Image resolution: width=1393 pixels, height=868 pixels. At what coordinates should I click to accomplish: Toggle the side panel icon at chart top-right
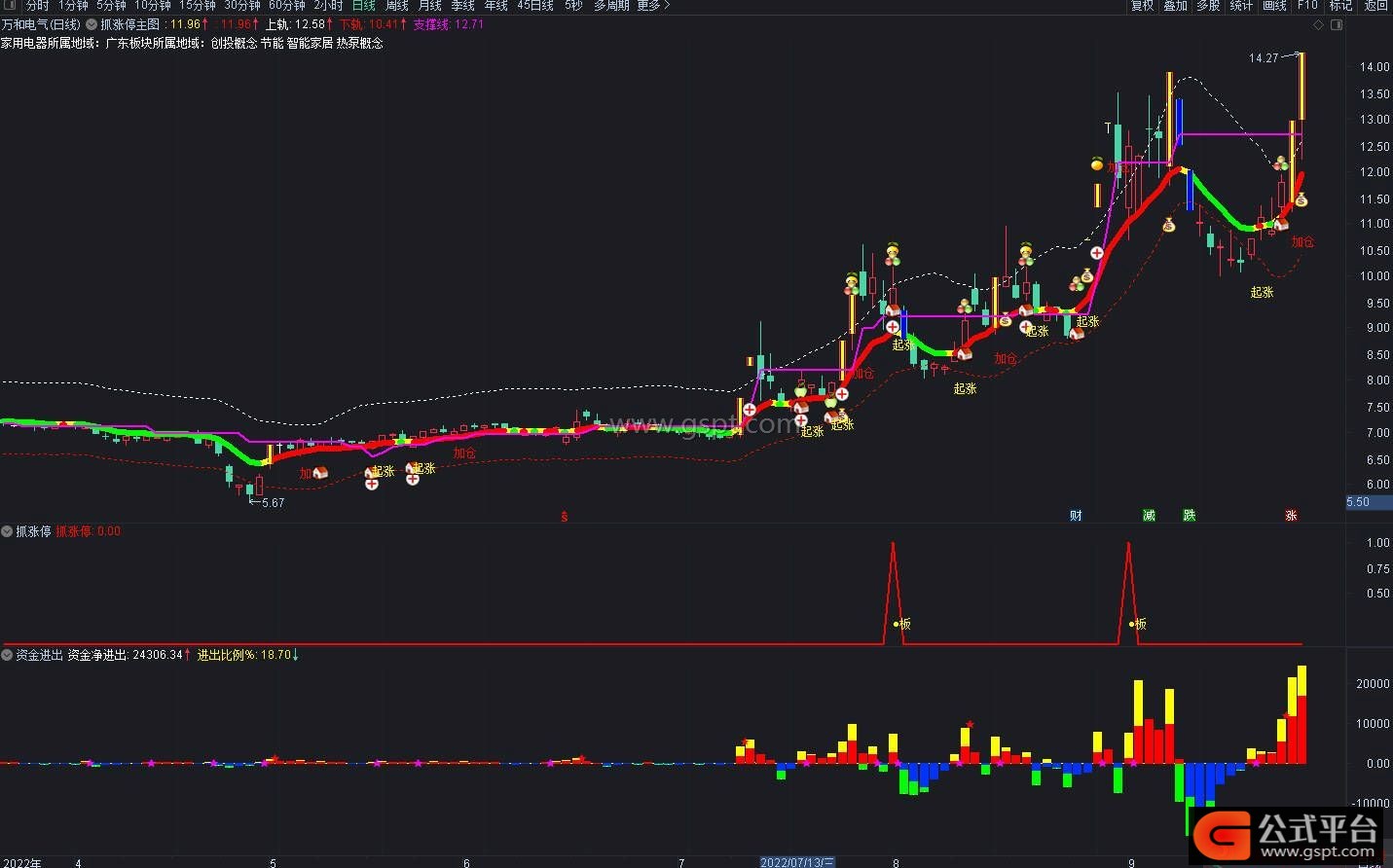(1337, 24)
